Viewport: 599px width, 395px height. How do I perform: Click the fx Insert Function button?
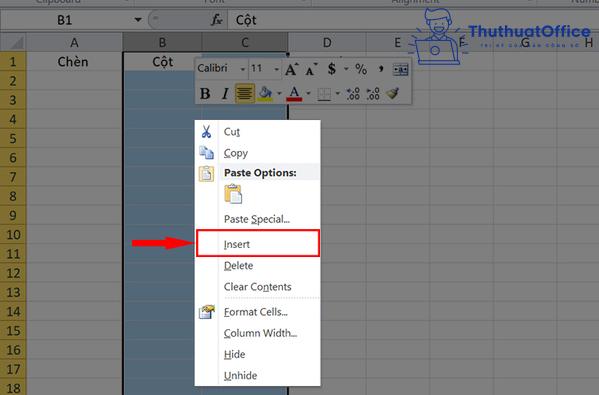tap(217, 19)
